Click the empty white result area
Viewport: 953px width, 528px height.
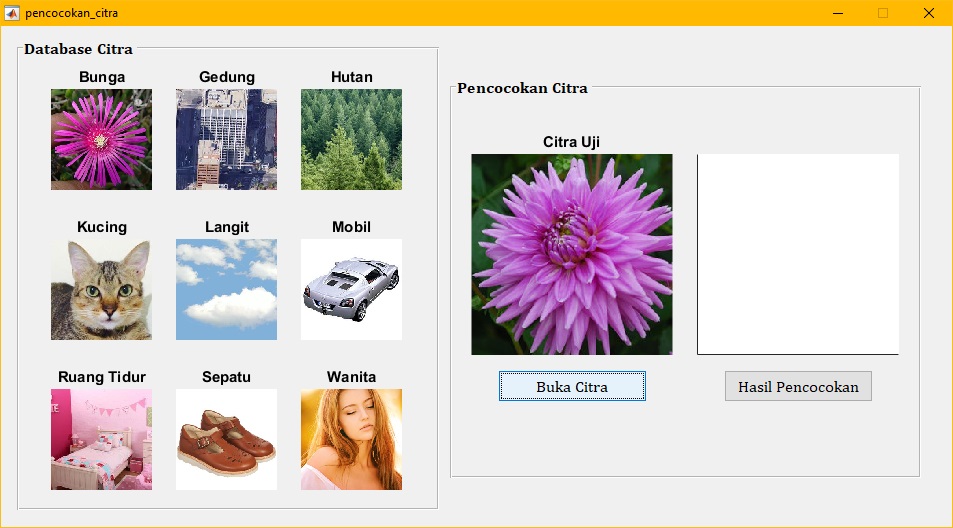tap(797, 254)
